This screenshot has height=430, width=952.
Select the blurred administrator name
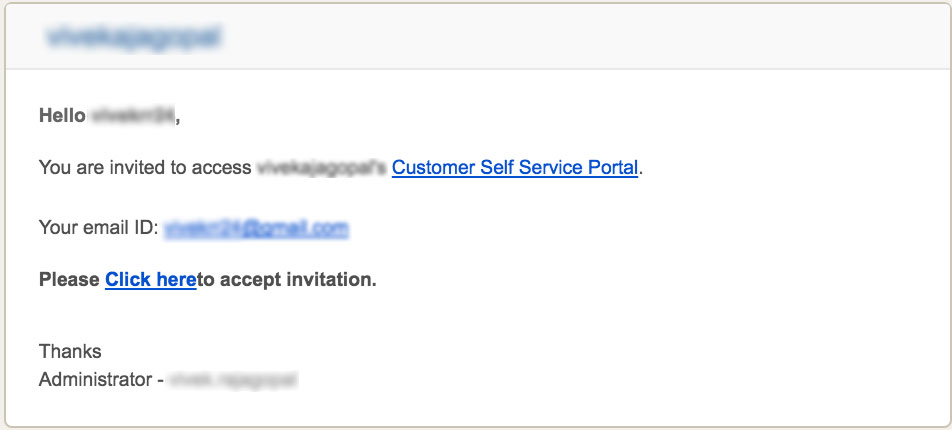click(234, 380)
